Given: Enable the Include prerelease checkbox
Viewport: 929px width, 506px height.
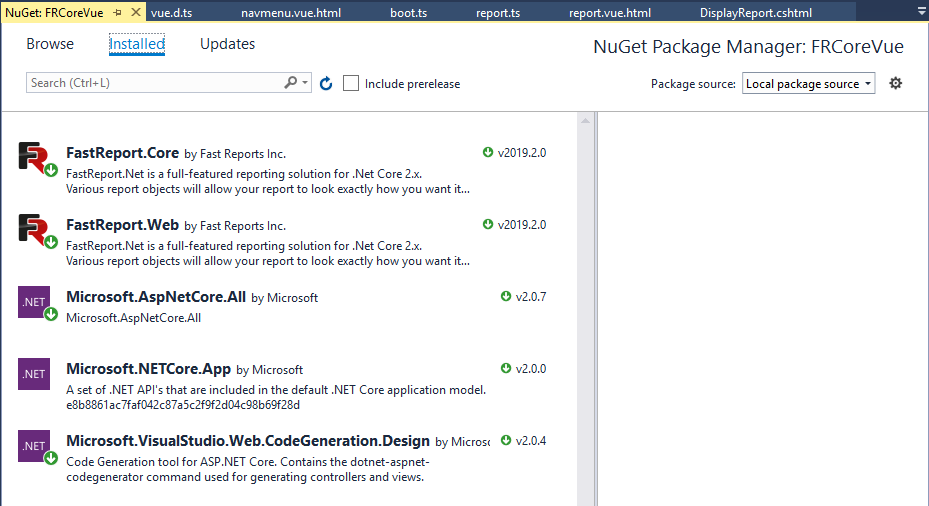Looking at the screenshot, I should [x=351, y=84].
